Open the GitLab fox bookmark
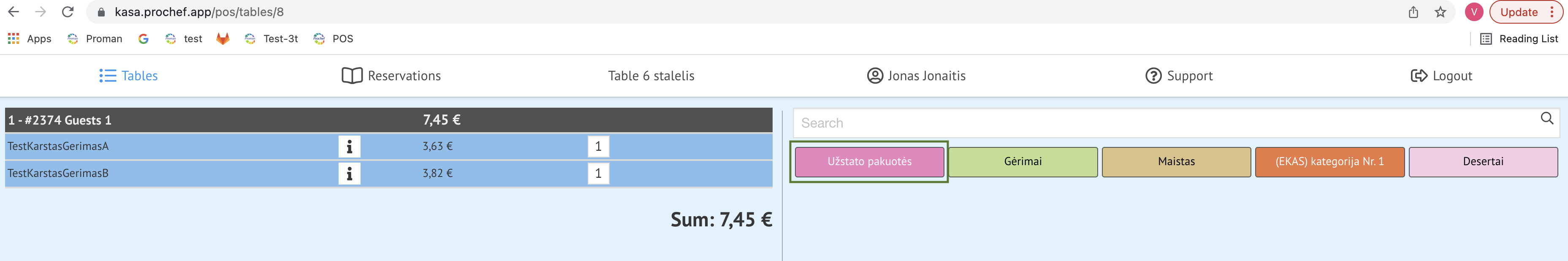Viewport: 1568px width, 261px height. coord(223,39)
